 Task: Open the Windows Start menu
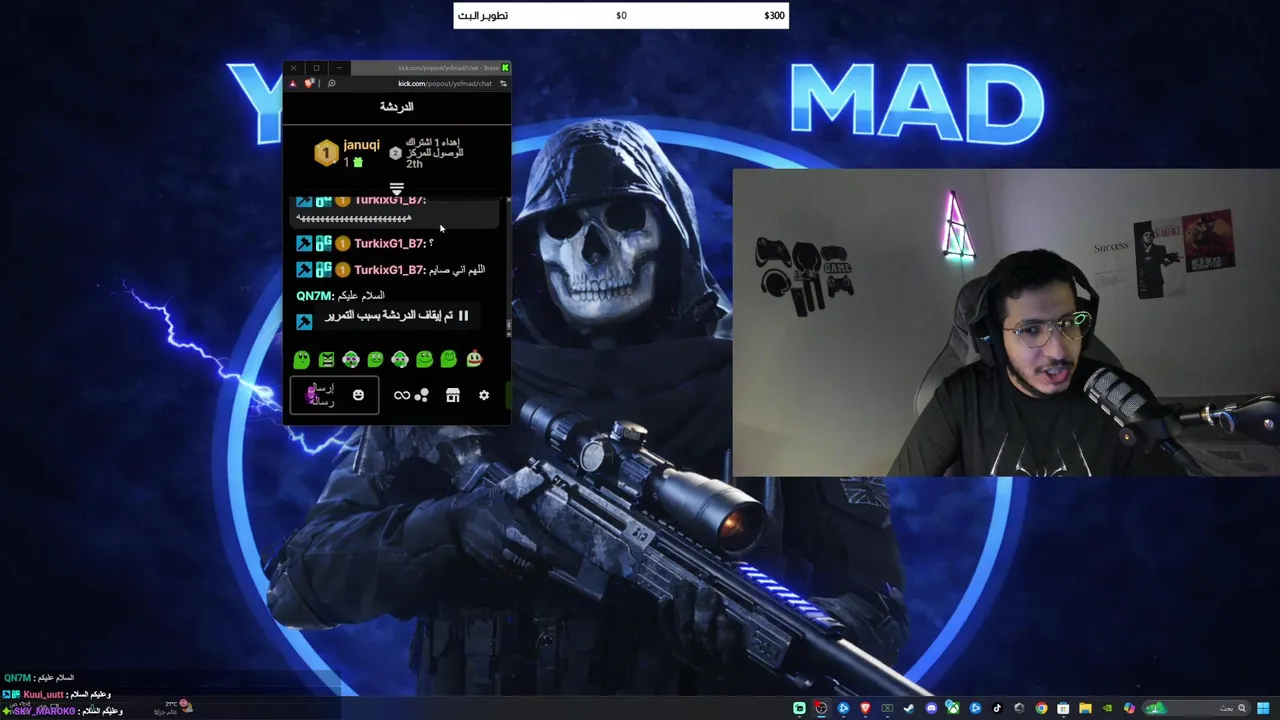click(1262, 708)
